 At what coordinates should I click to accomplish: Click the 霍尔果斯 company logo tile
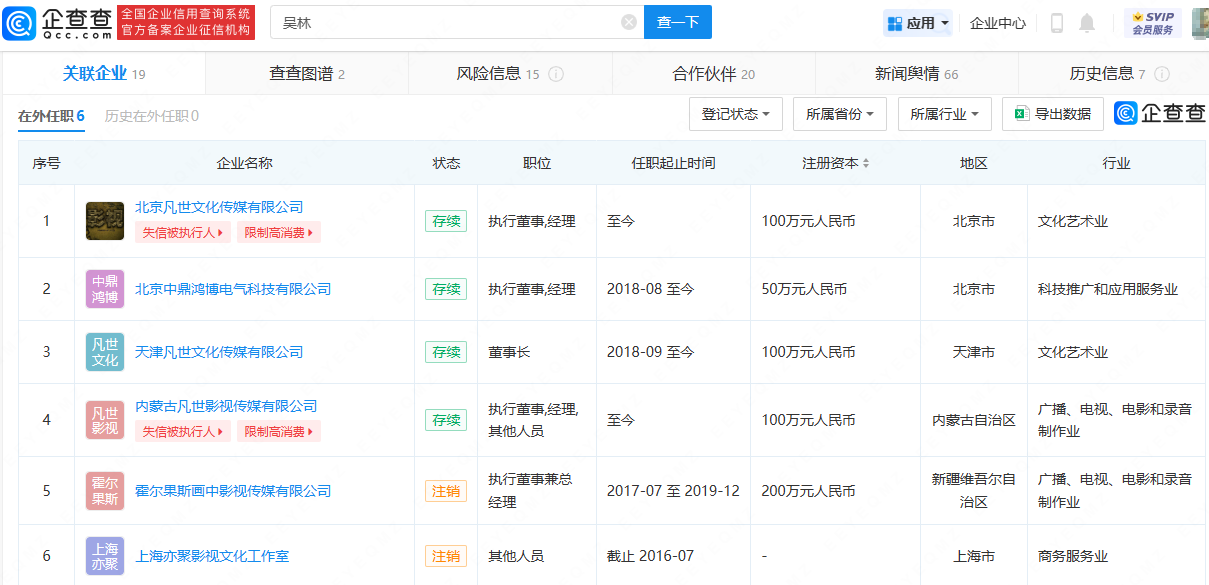tap(105, 491)
